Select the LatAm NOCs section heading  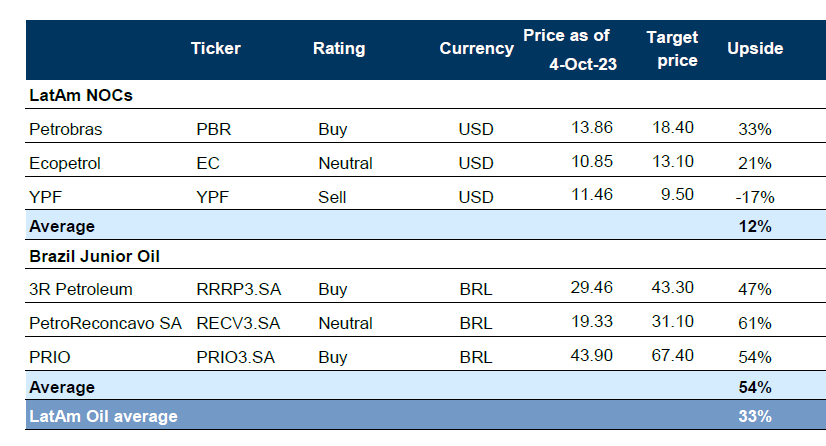point(81,95)
